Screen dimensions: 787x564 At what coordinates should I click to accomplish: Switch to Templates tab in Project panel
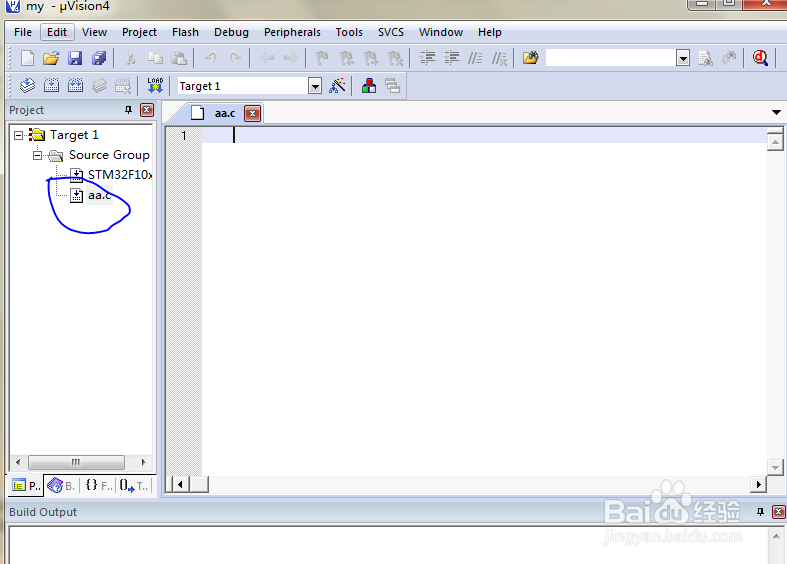(134, 485)
